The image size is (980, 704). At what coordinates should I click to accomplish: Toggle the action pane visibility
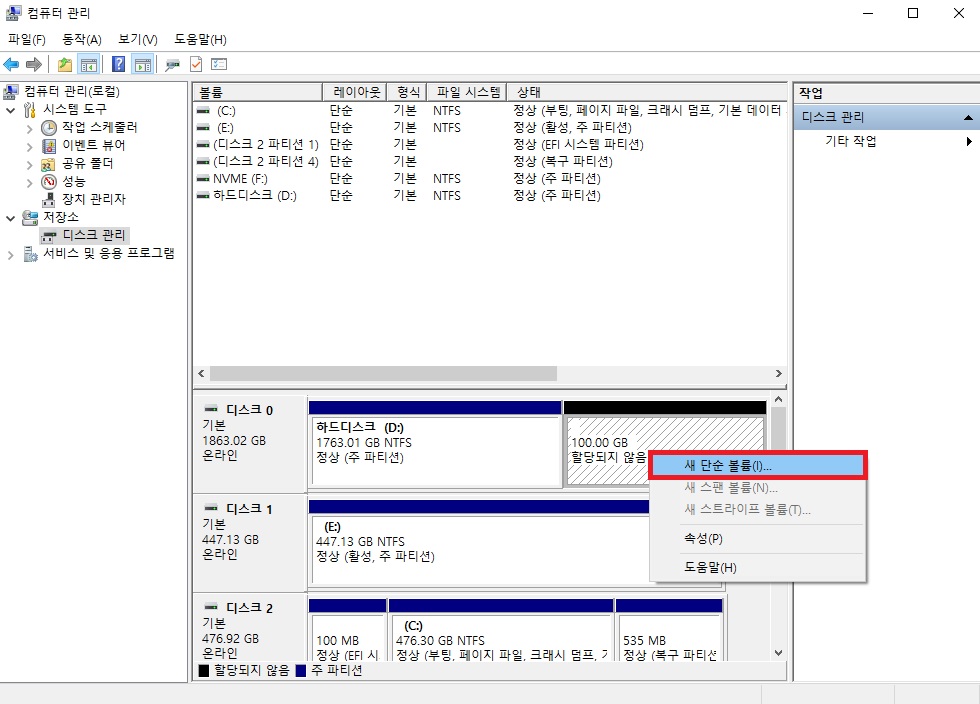click(141, 64)
